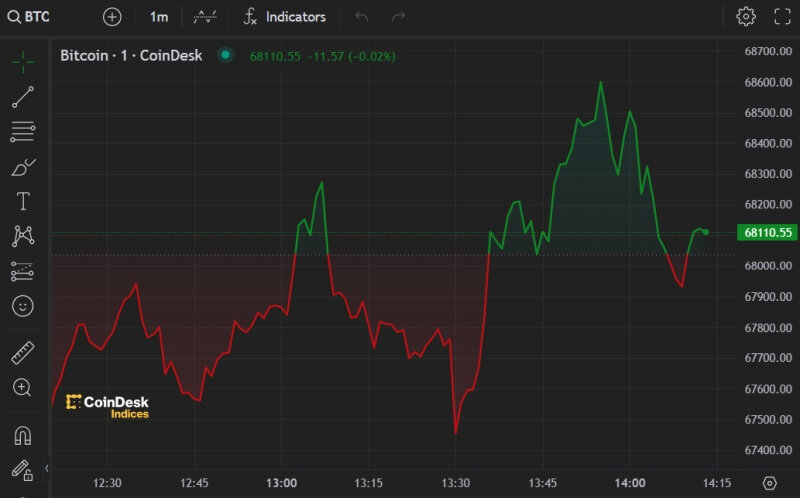Open the chart style selector icon
The image size is (800, 498).
coord(205,17)
